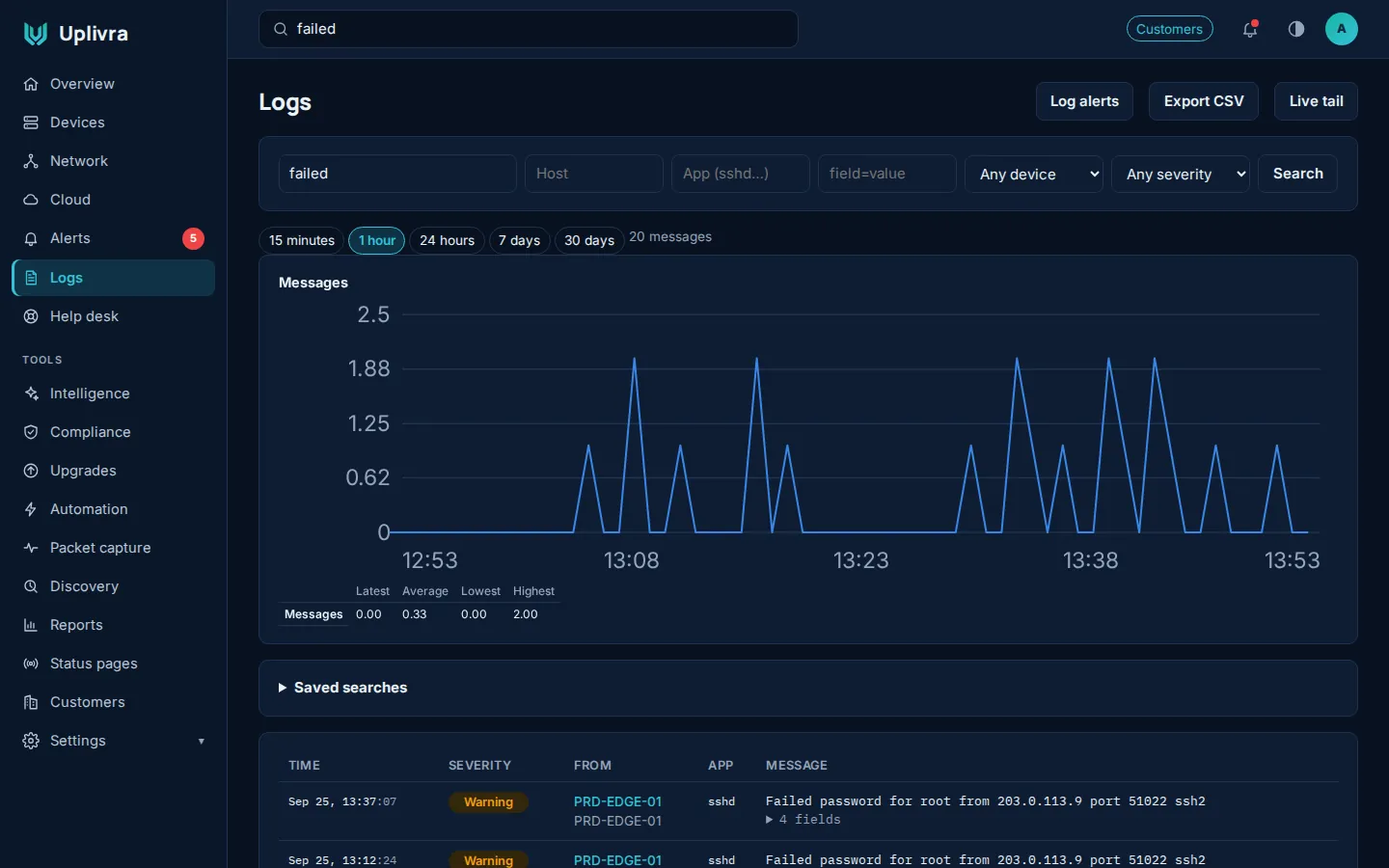Open Devices via its server icon
Image resolution: width=1389 pixels, height=868 pixels.
tap(31, 122)
